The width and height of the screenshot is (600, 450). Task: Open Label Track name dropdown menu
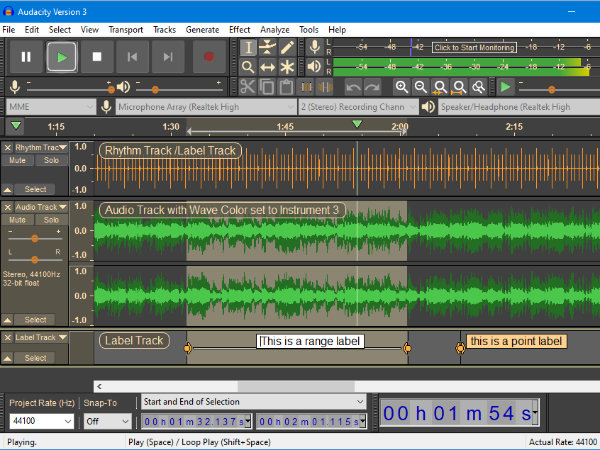(41, 338)
